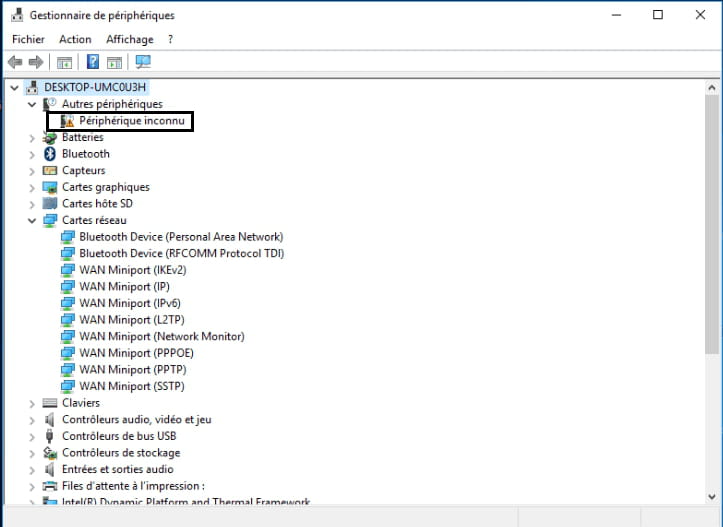Viewport: 723px width, 527px height.
Task: Expand the Contrôleurs de stockage node
Action: [32, 453]
